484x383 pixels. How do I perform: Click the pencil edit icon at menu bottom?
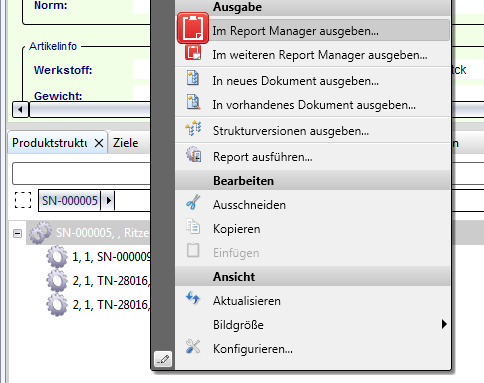coord(163,359)
